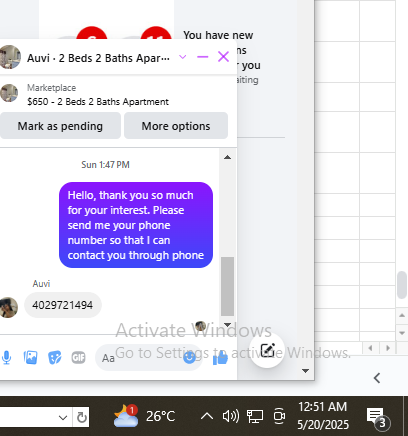408x436 pixels.
Task: Collapse the side panel with left chevron
Action: [377, 378]
